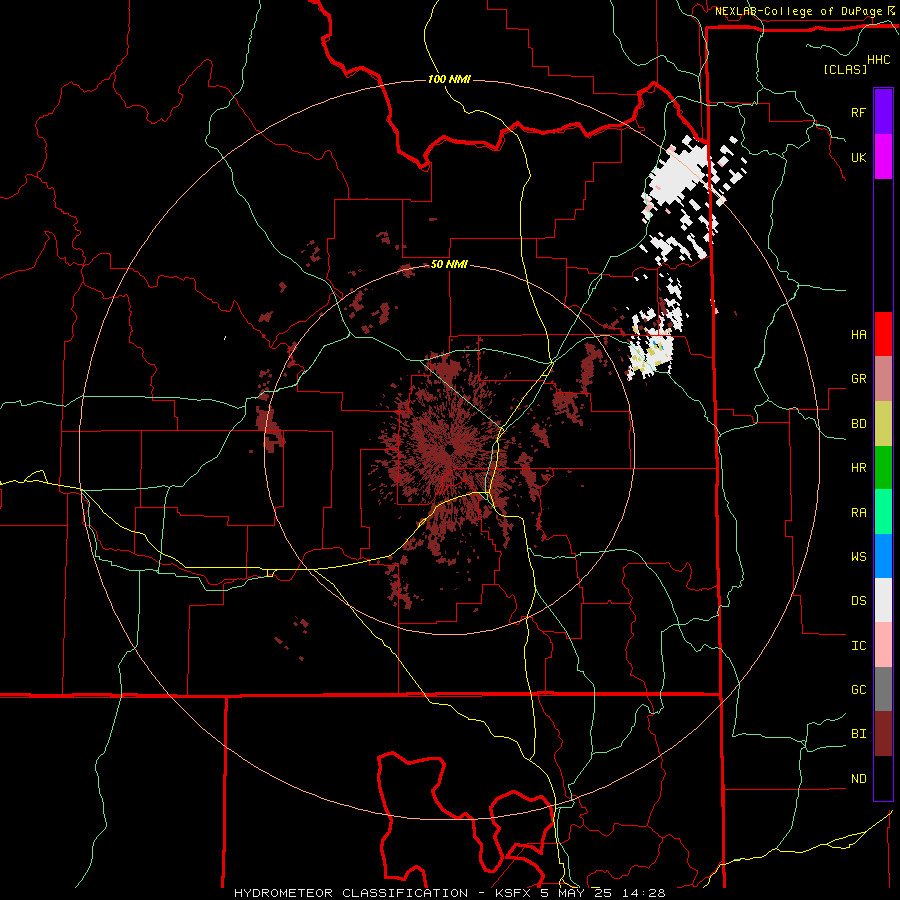This screenshot has width=900, height=900.
Task: Click the 50 NMI range ring label
Action: [449, 265]
